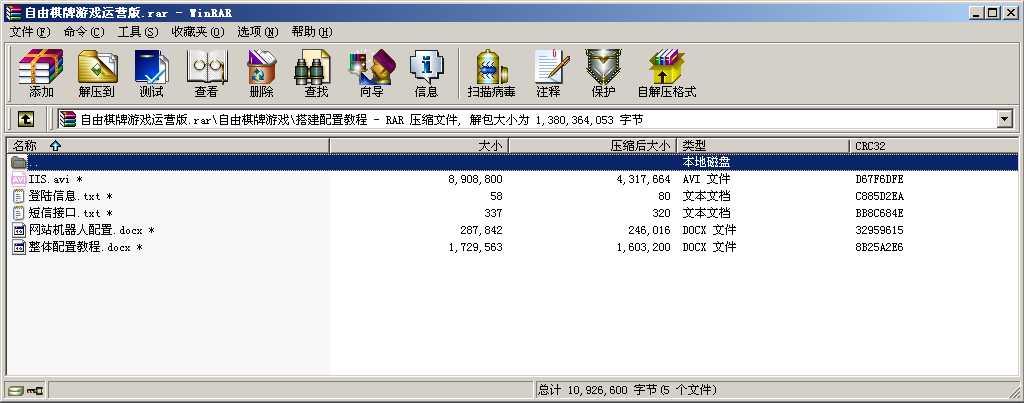This screenshot has height=403, width=1024.
Task: Click the IIS.avi file icon
Action: coord(18,179)
